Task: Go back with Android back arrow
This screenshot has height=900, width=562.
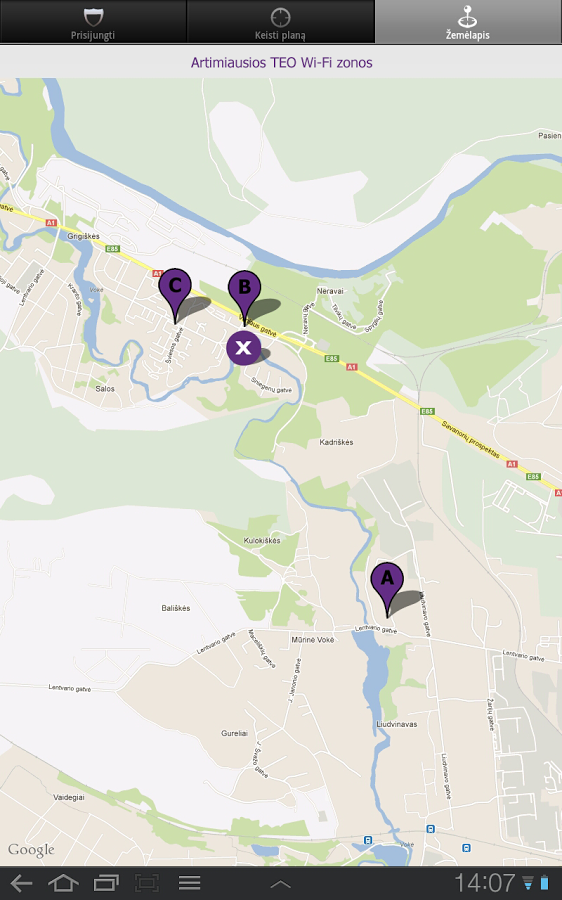Action: point(21,883)
